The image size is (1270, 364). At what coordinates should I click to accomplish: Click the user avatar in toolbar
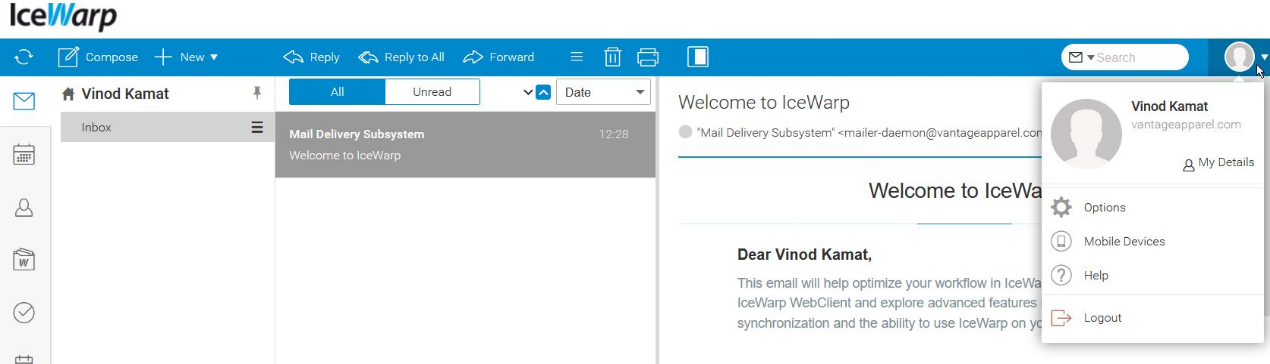pyautogui.click(x=1239, y=57)
